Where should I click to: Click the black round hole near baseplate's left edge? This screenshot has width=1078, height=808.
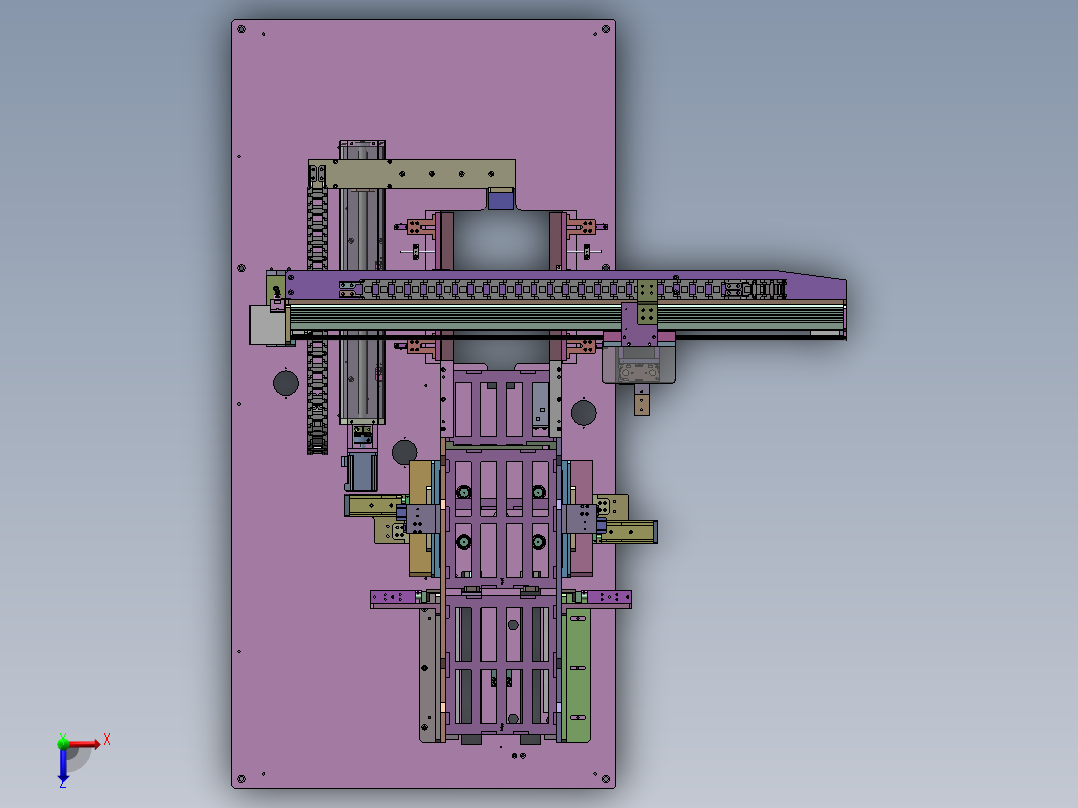pos(286,383)
